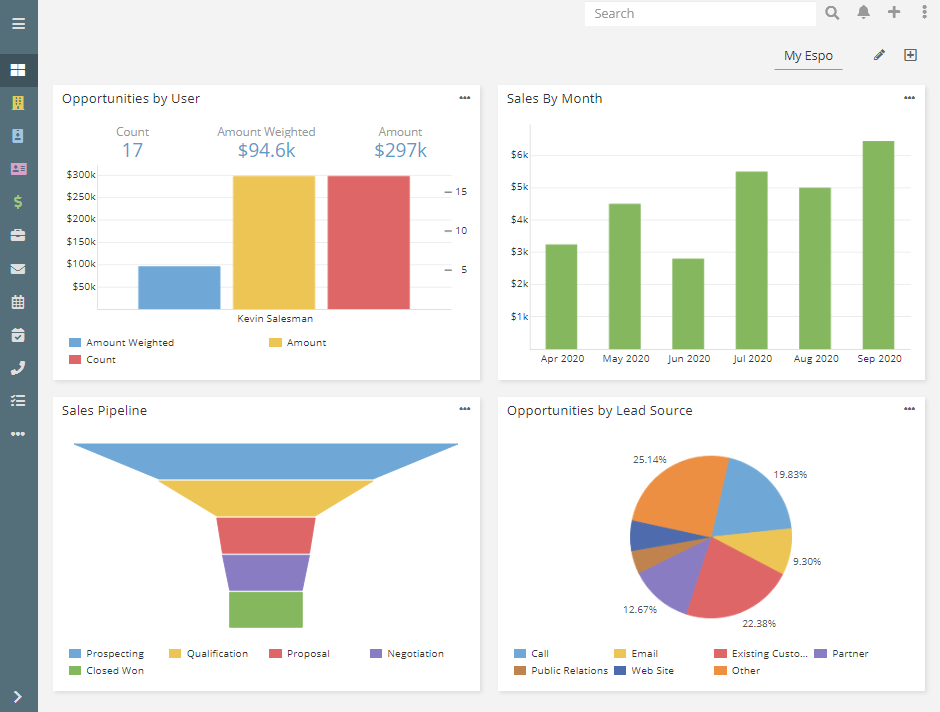Toggle Existing Custo... legend item
This screenshot has height=712, width=940.
coord(761,653)
